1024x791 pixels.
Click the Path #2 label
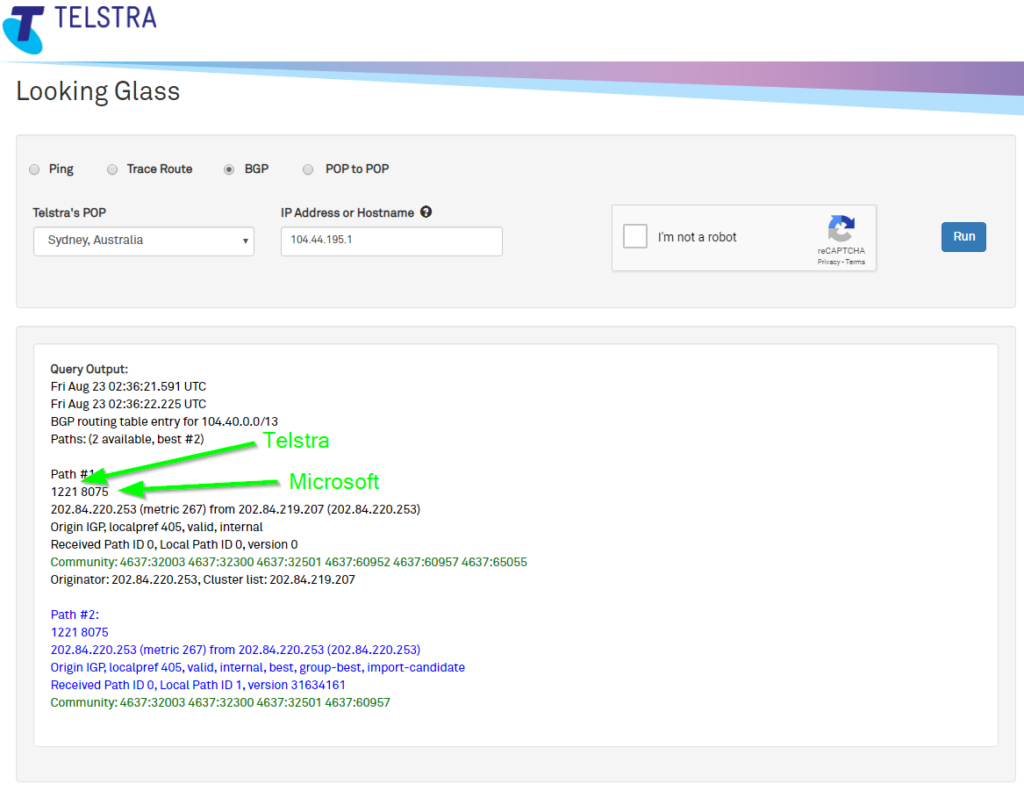[74, 615]
